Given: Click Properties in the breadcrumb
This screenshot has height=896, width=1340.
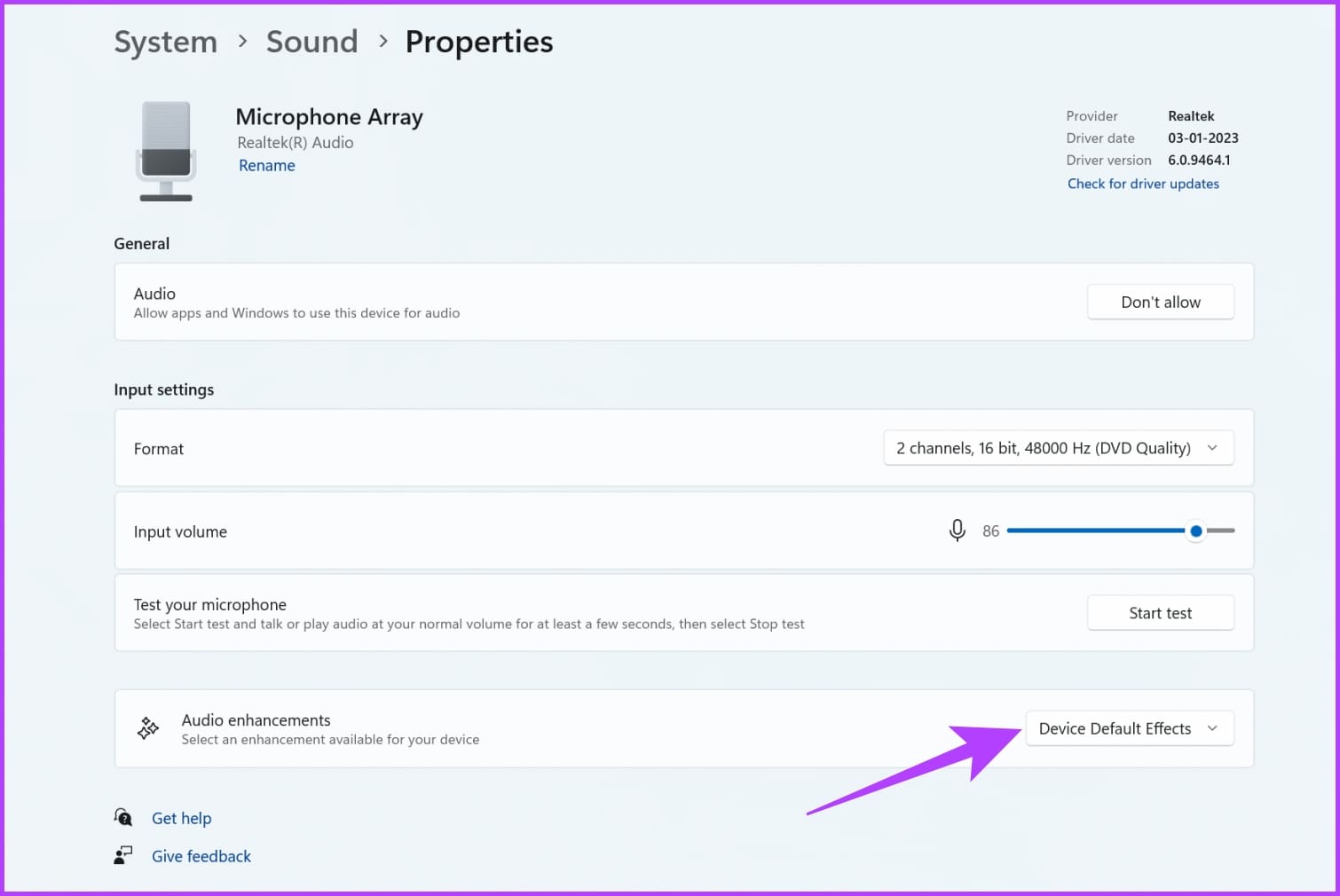Looking at the screenshot, I should (x=478, y=41).
